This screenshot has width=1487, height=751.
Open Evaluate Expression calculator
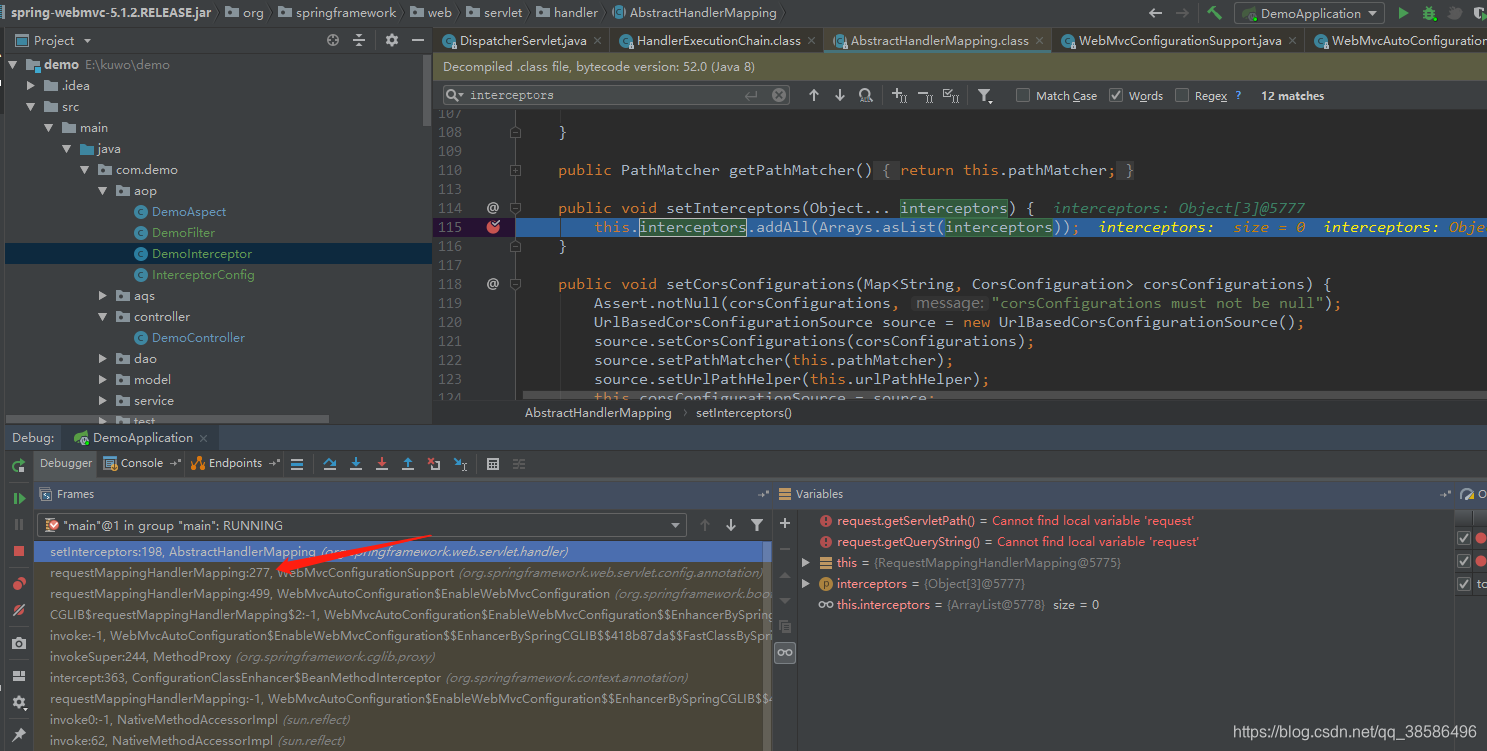click(x=493, y=464)
